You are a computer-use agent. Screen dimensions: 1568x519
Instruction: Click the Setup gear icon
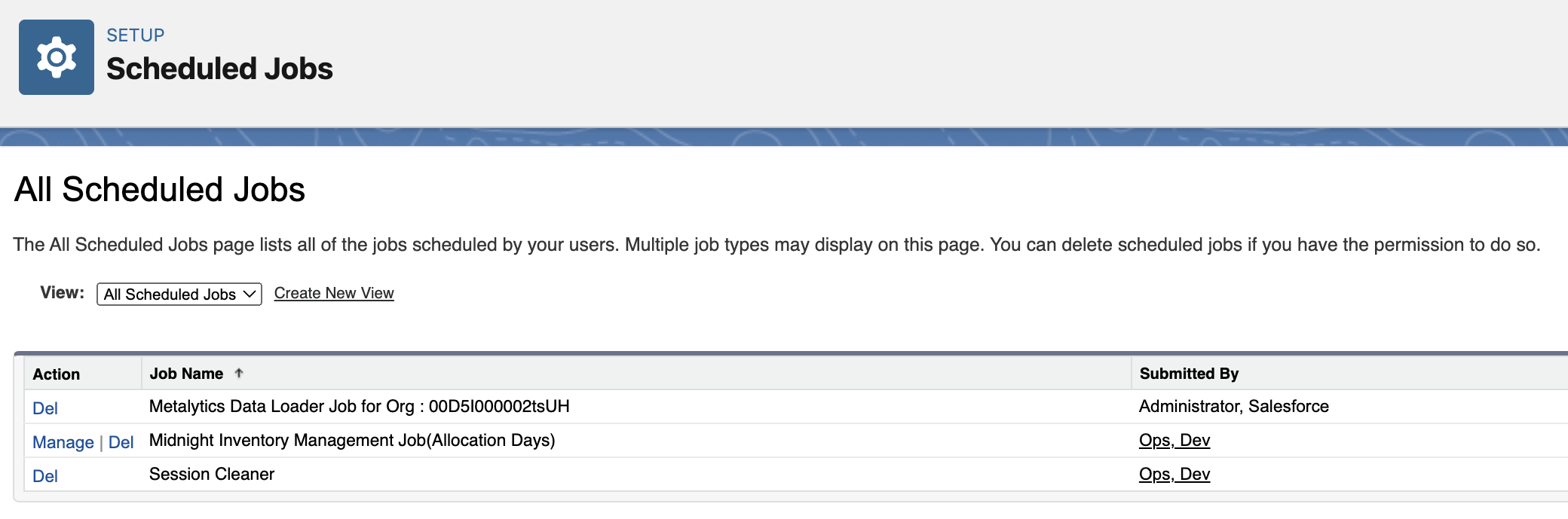tap(57, 57)
